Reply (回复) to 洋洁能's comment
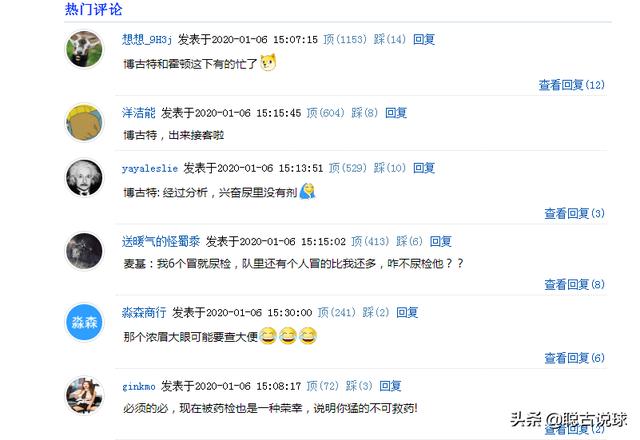 click(x=396, y=113)
